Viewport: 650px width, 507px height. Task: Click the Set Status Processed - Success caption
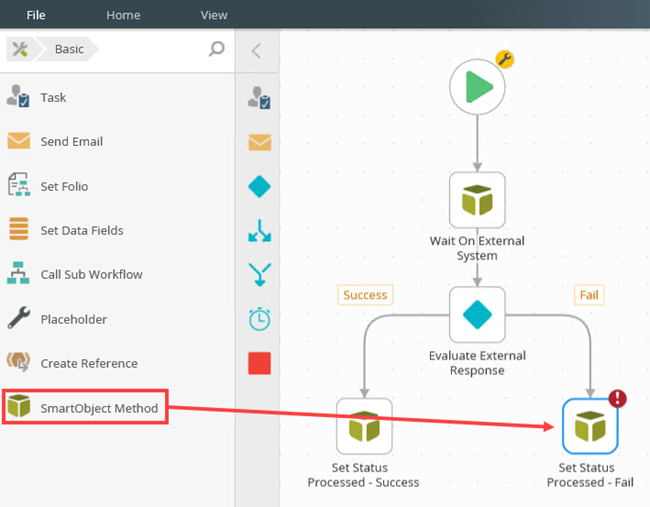(363, 475)
